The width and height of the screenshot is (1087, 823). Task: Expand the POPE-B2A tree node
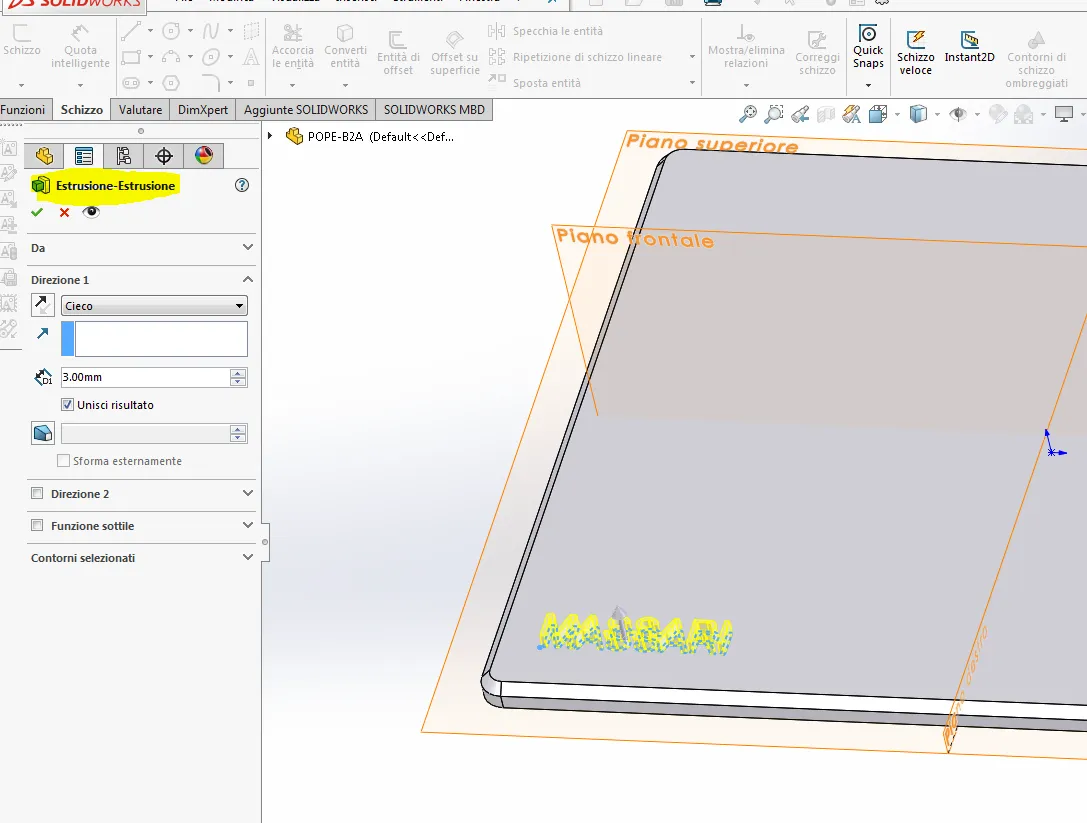point(270,136)
